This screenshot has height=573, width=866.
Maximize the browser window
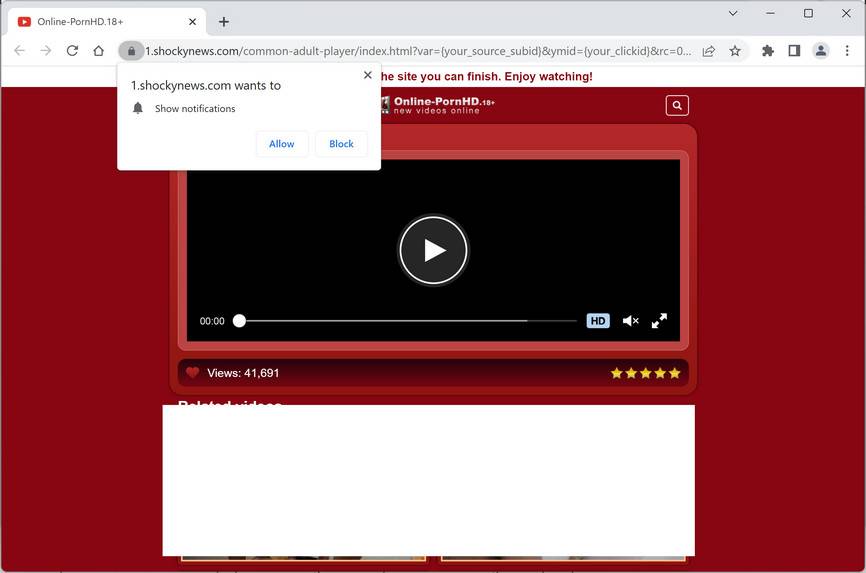808,13
